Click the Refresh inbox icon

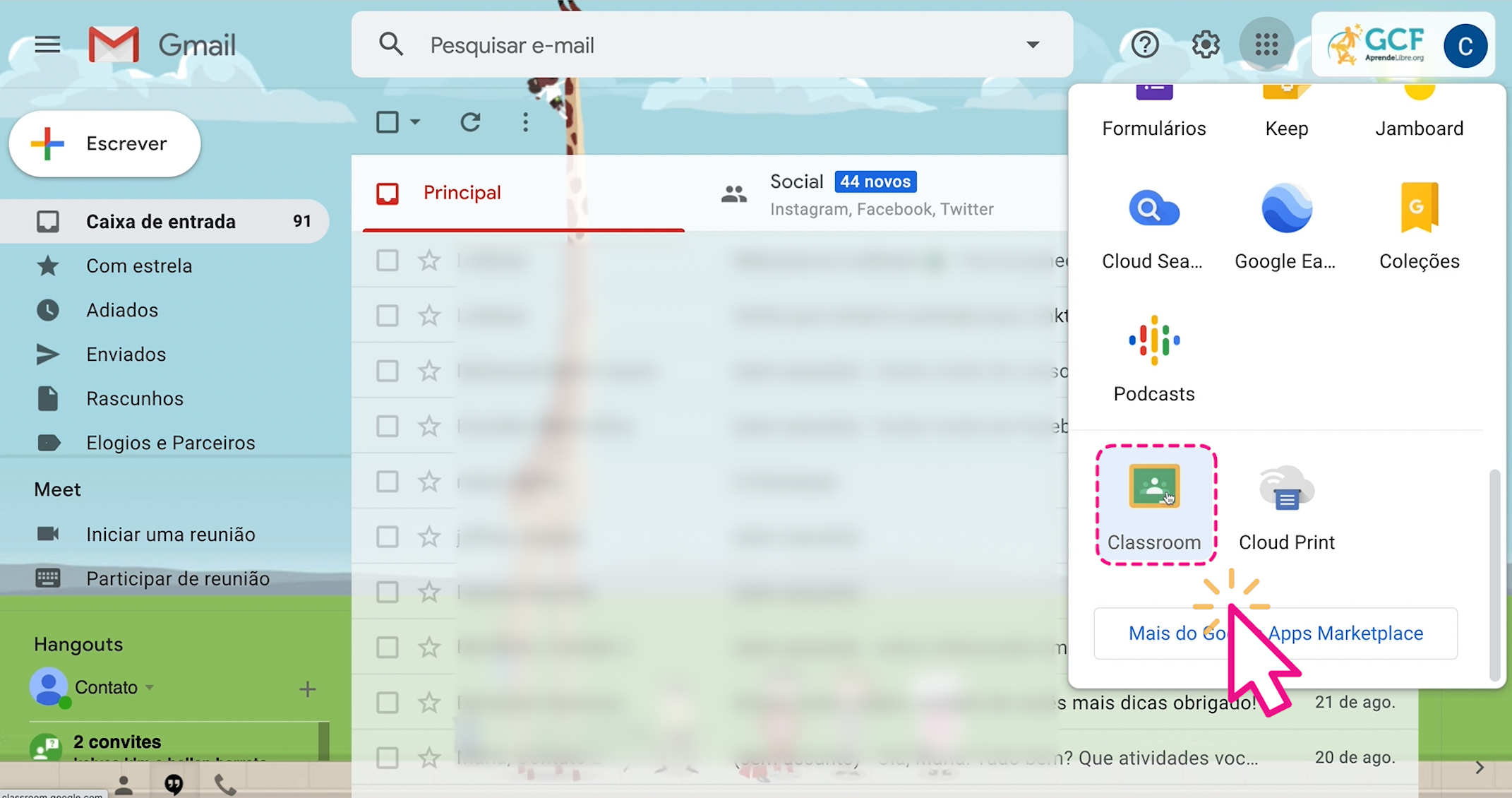pos(471,122)
